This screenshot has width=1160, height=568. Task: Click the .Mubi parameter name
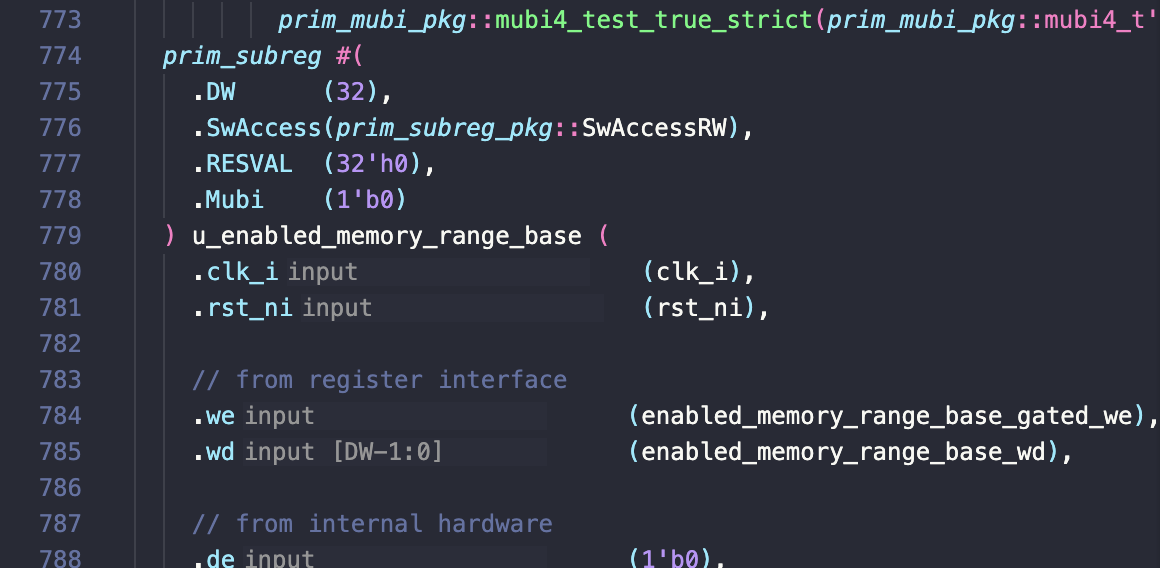(x=228, y=200)
